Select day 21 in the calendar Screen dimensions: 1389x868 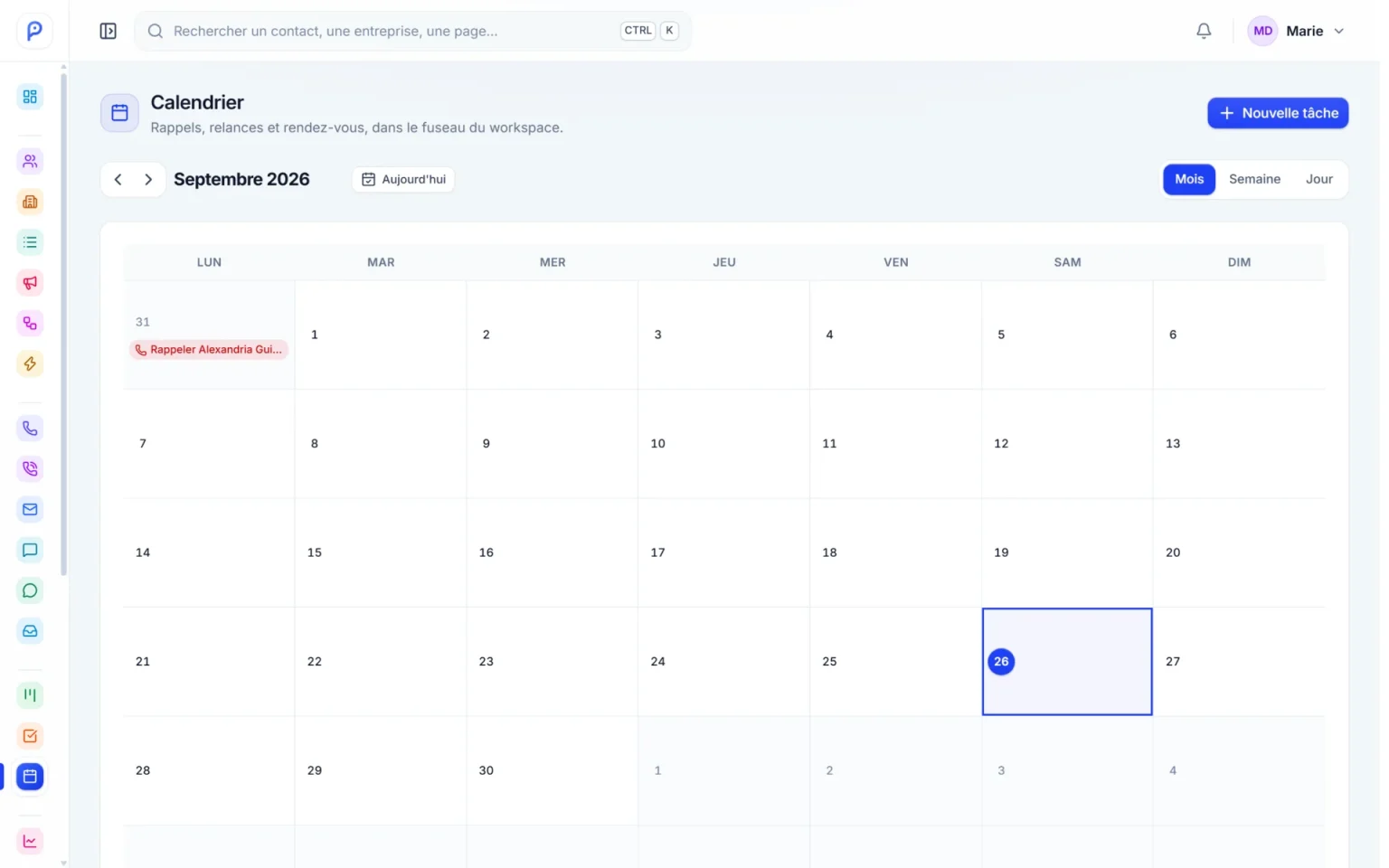[209, 662]
